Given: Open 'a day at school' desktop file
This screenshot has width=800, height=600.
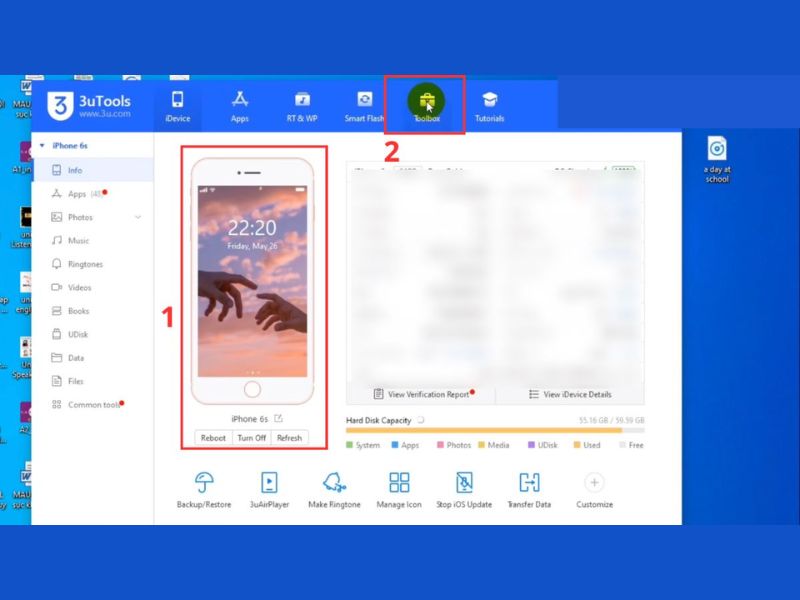Looking at the screenshot, I should (717, 160).
